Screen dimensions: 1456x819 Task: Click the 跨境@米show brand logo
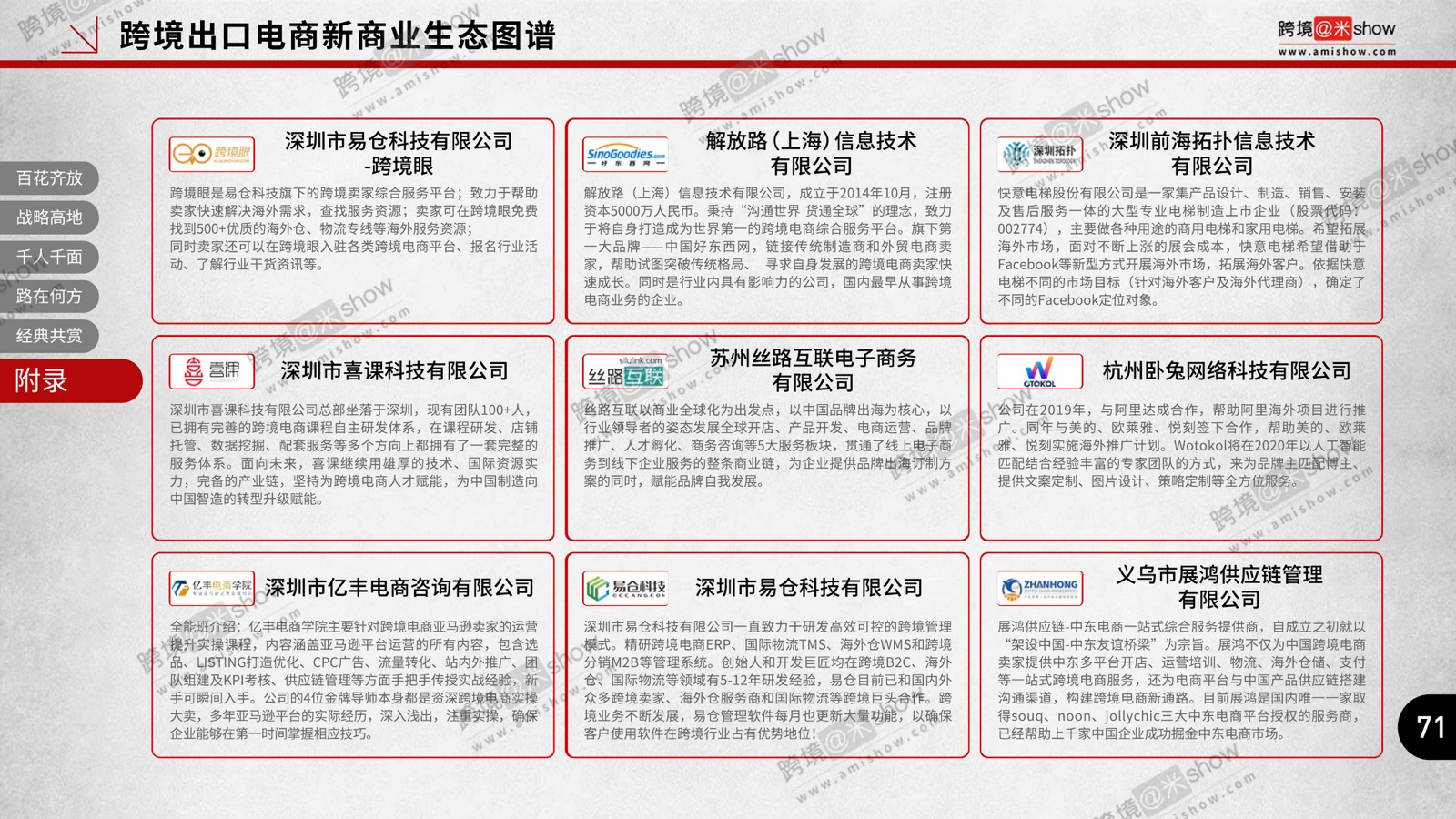(1337, 29)
